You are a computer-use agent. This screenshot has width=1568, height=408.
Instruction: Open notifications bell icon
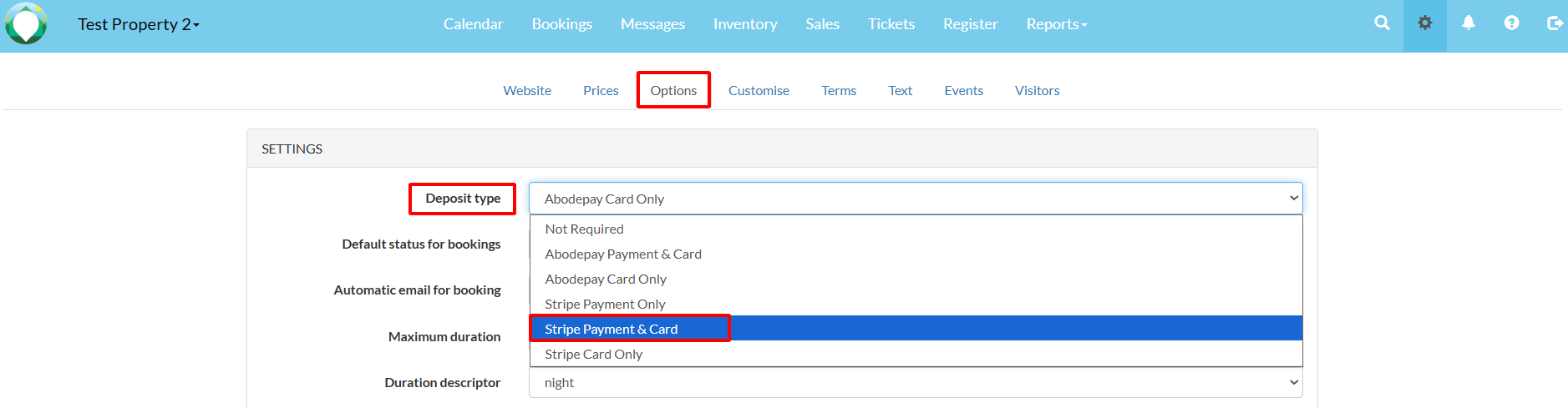[1468, 23]
